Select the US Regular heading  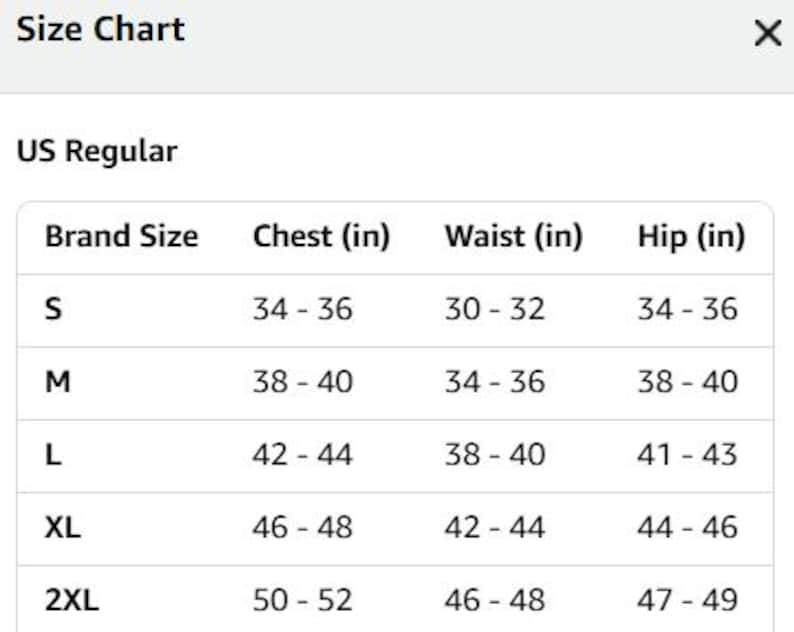pos(97,151)
